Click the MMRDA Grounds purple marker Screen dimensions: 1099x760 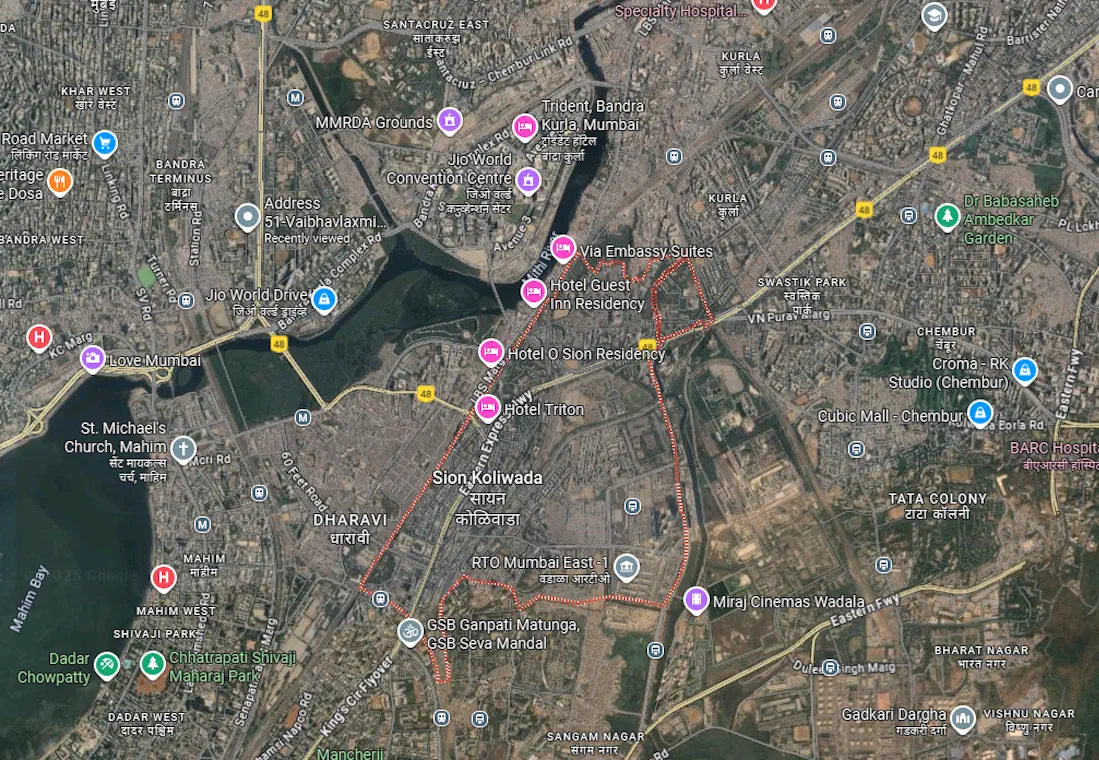pyautogui.click(x=450, y=121)
